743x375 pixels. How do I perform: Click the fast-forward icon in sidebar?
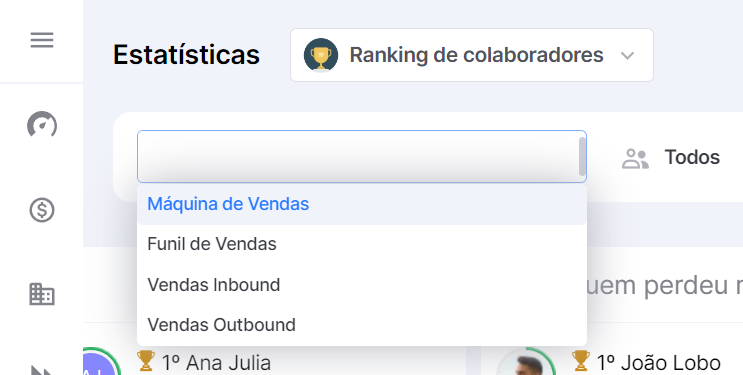coord(42,370)
